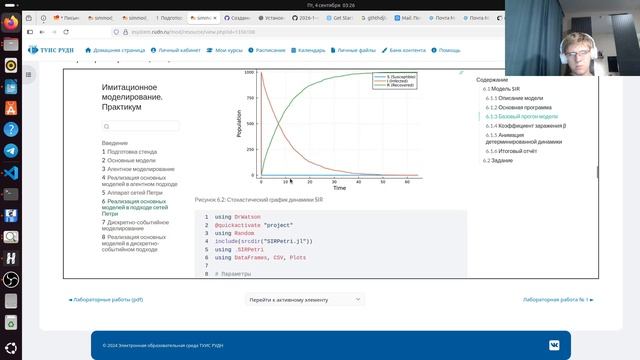Launch OBS Studio from the dock

11,280
